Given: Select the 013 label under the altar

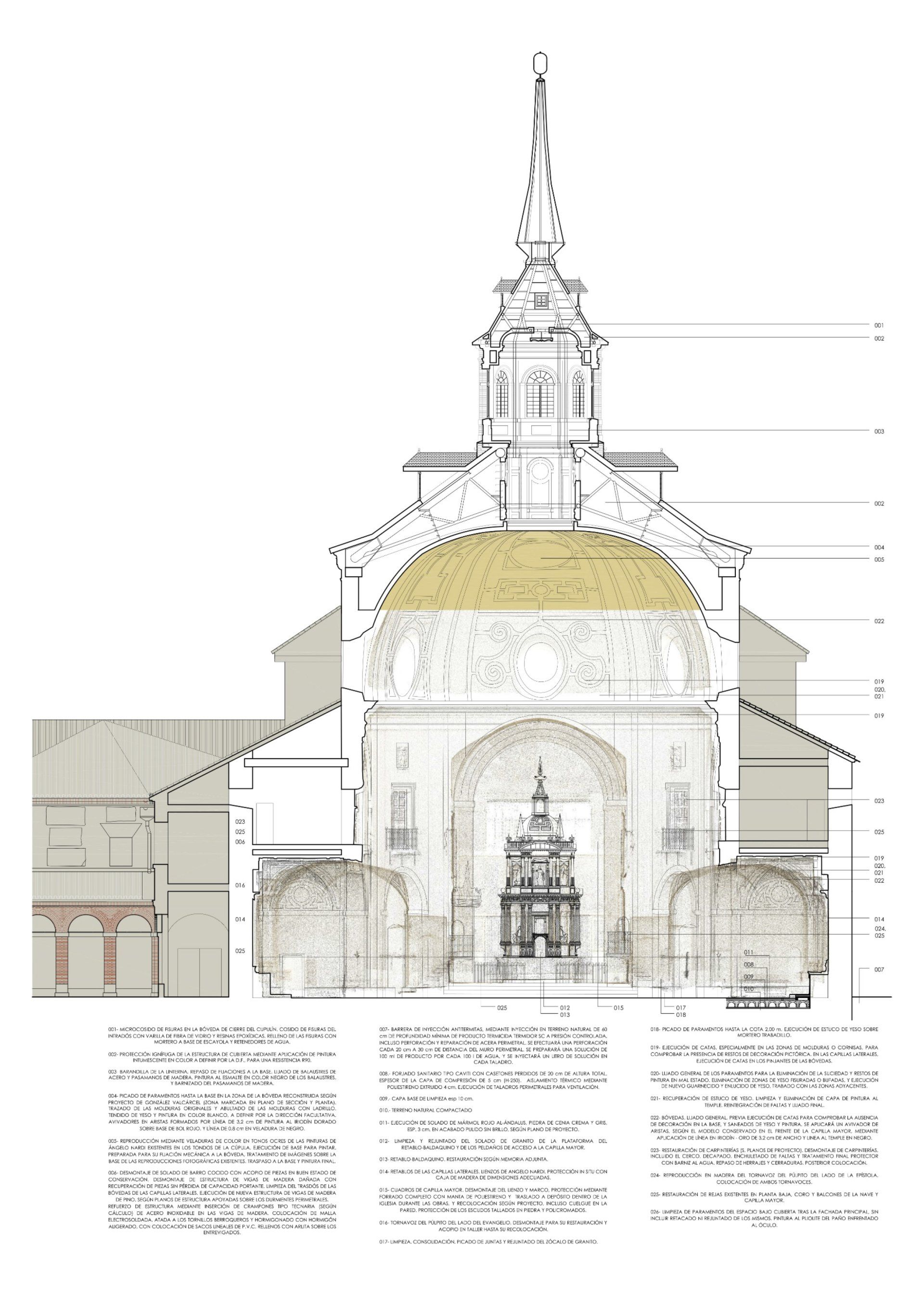Looking at the screenshot, I should coord(565,1015).
